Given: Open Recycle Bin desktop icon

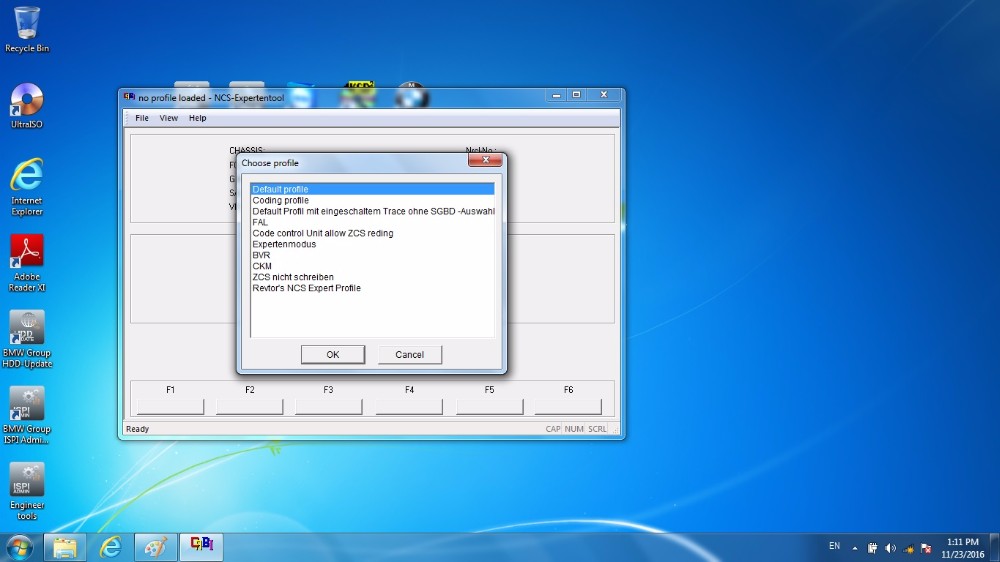Looking at the screenshot, I should click(27, 24).
